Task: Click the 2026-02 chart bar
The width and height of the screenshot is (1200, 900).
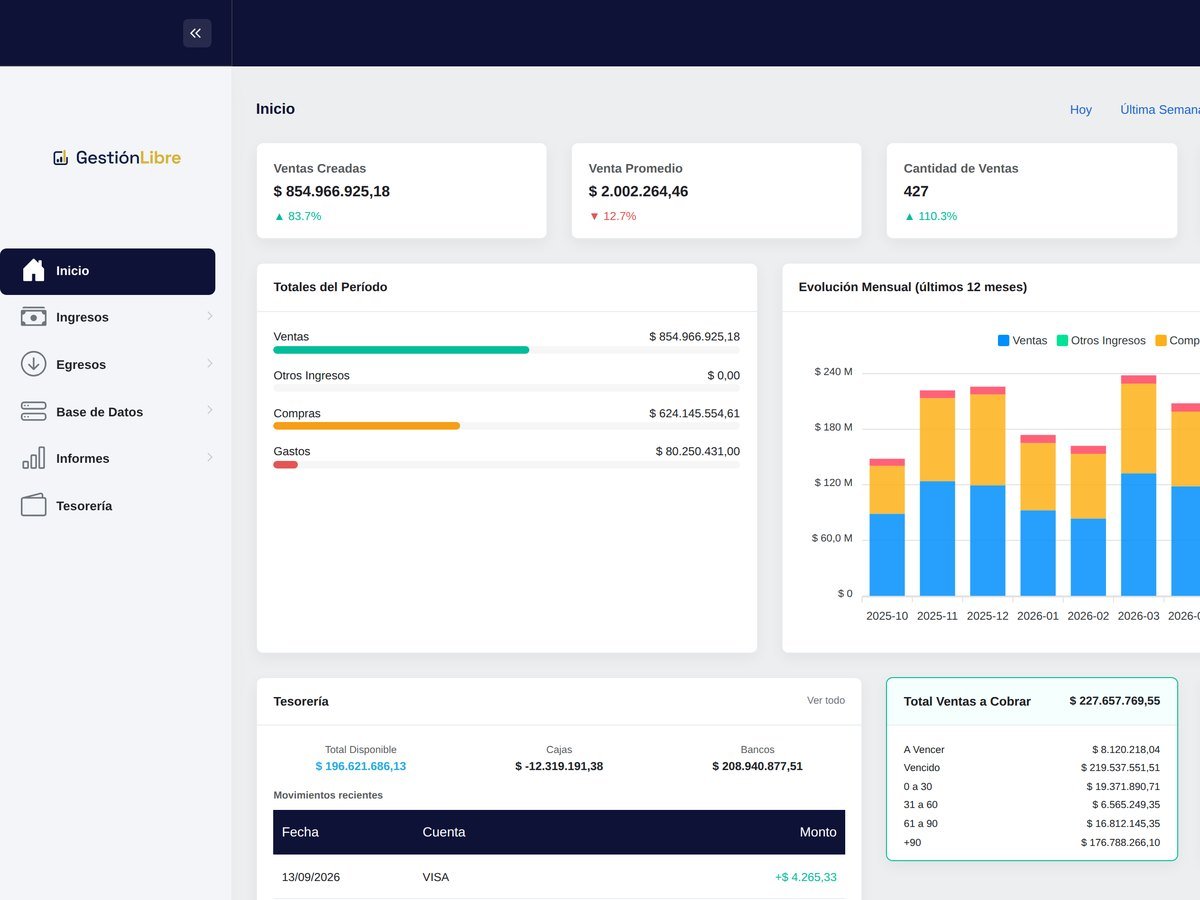Action: point(1088,521)
